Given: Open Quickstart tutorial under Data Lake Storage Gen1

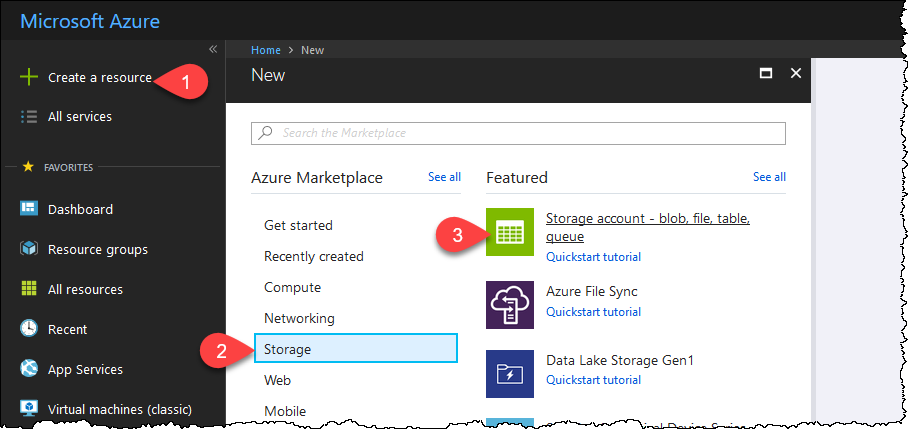Looking at the screenshot, I should (594, 380).
